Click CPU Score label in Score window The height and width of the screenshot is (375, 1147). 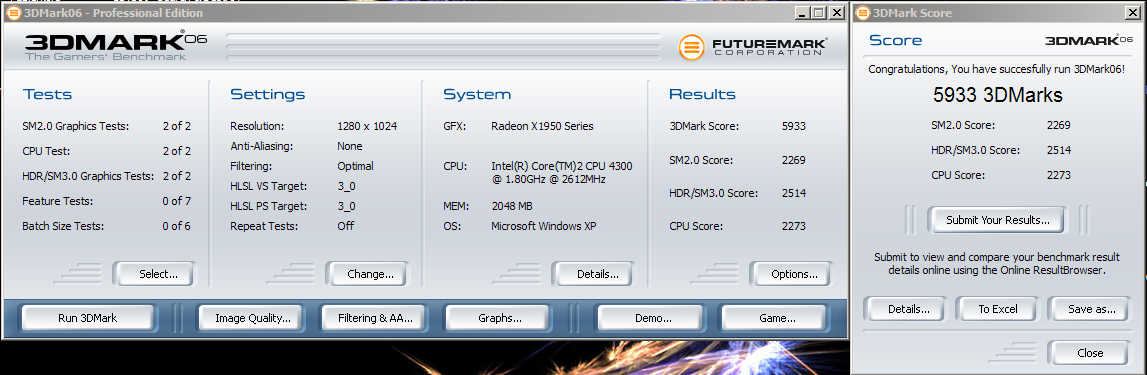coord(958,175)
